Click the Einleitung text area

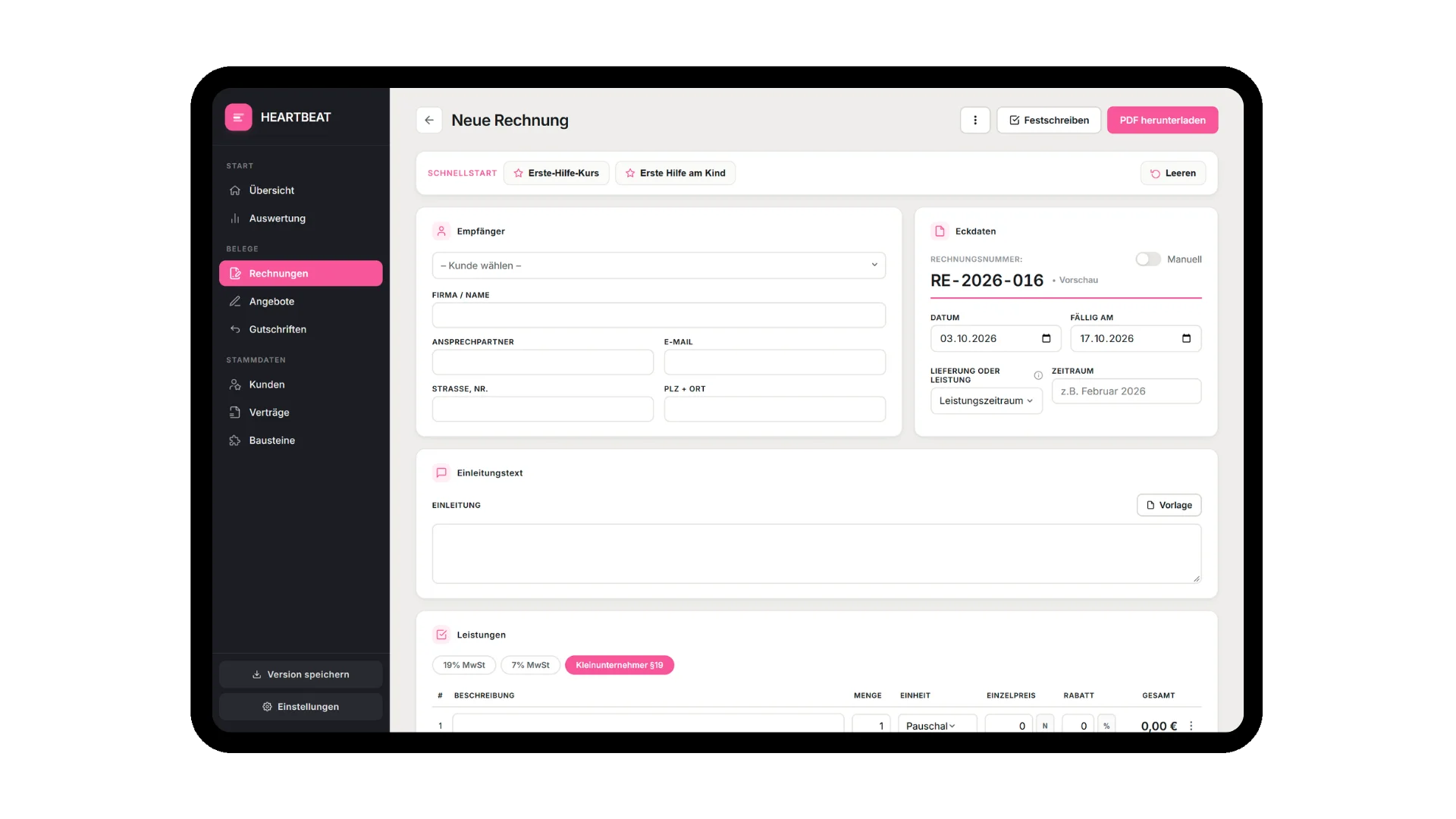816,554
